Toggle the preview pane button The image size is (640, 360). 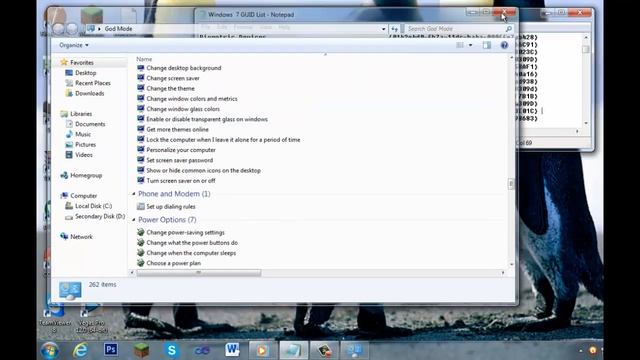487,45
